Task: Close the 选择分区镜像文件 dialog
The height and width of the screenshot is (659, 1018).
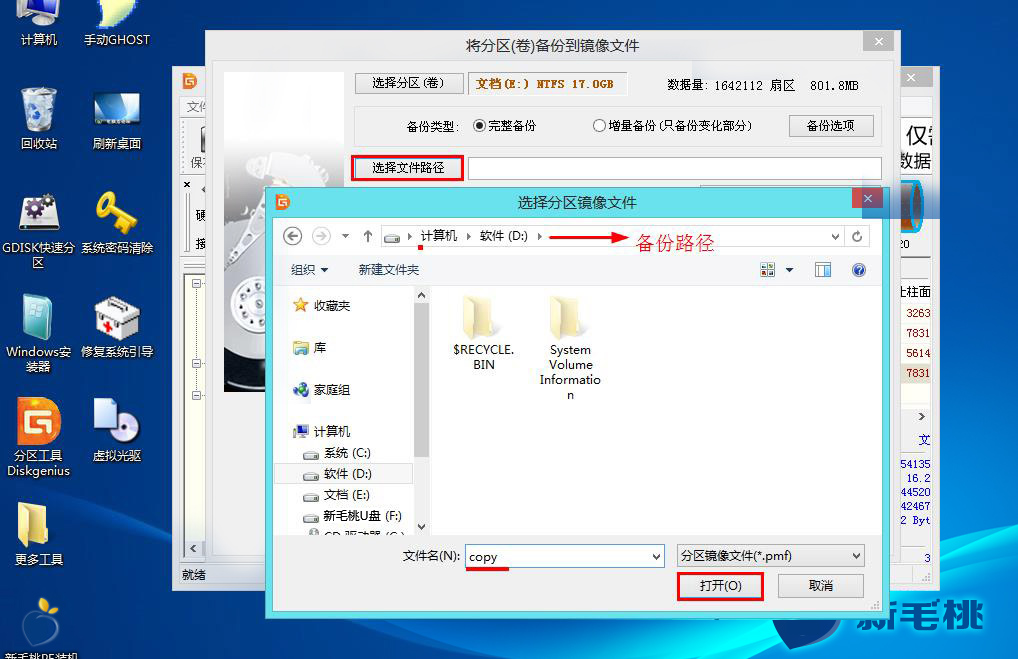Action: click(867, 199)
